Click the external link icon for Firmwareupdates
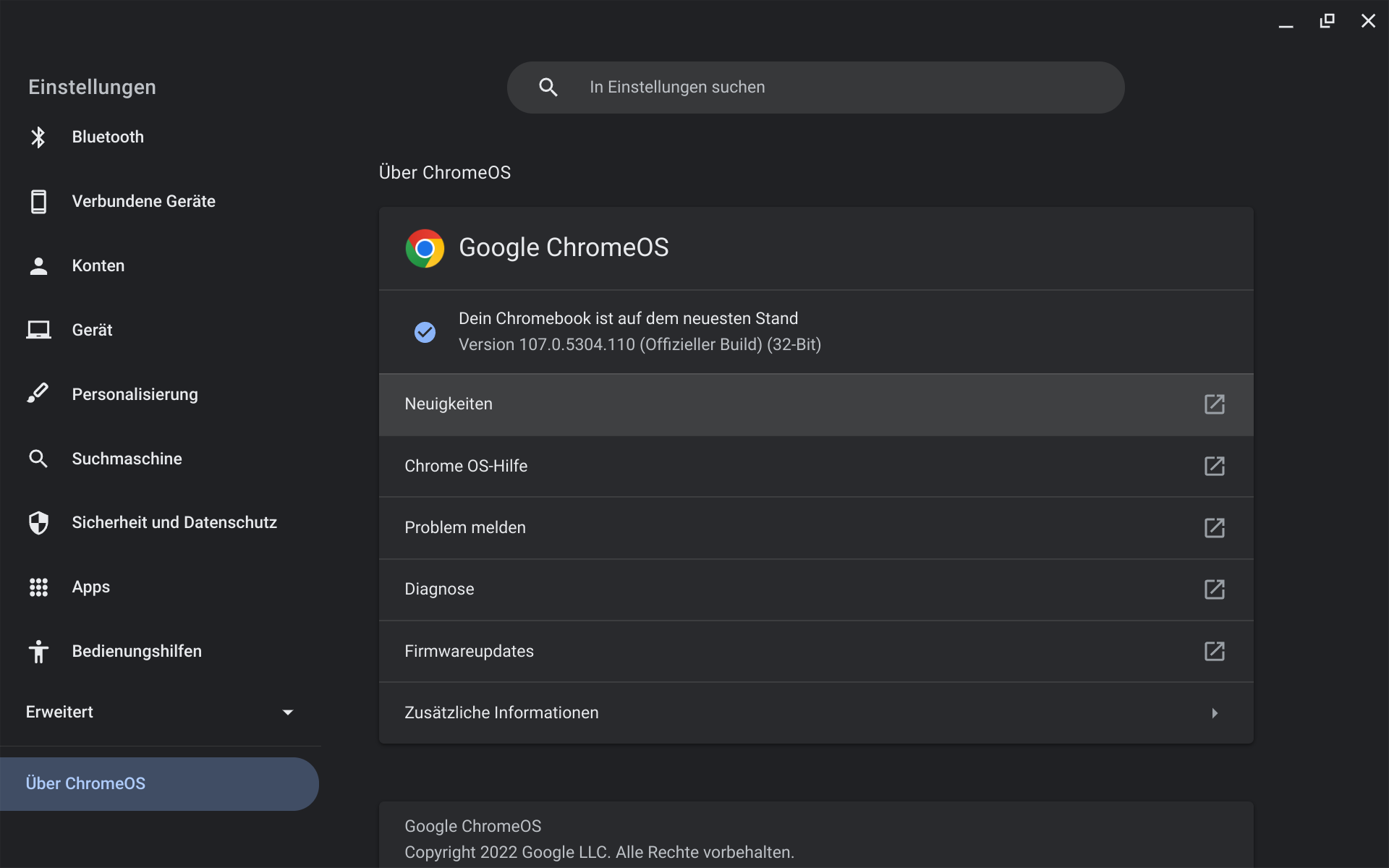 [x=1214, y=651]
